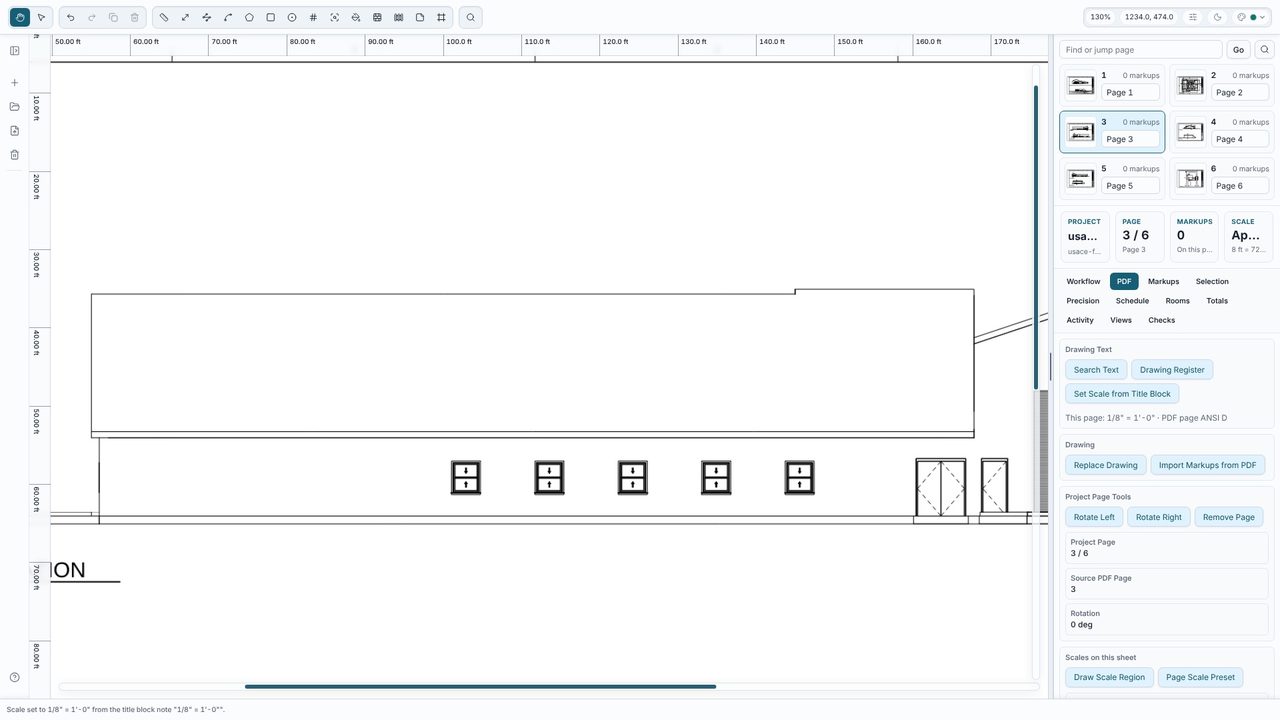
Task: Open the Checks tab
Action: pyautogui.click(x=1161, y=320)
